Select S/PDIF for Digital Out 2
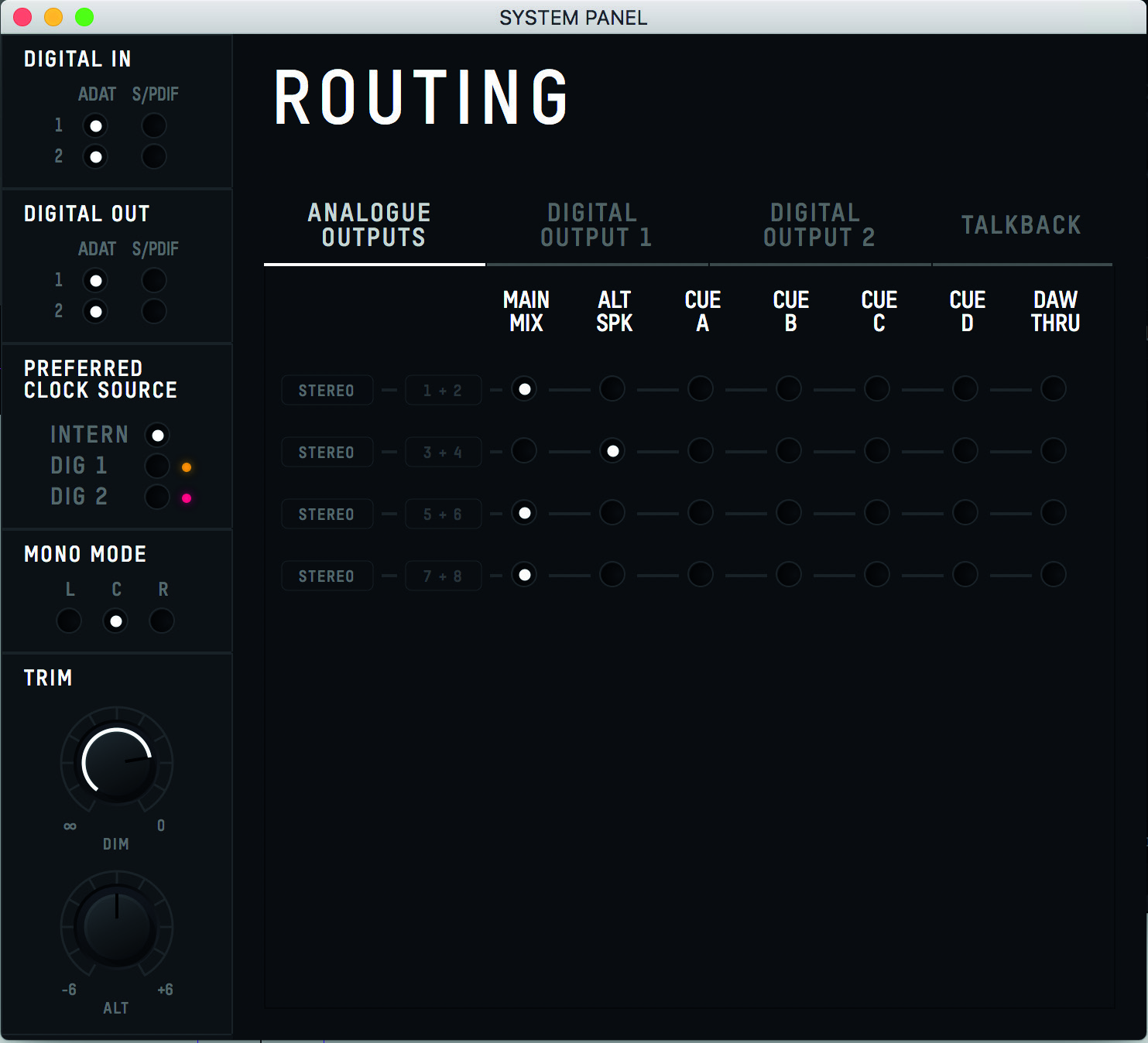1148x1043 pixels. (154, 312)
